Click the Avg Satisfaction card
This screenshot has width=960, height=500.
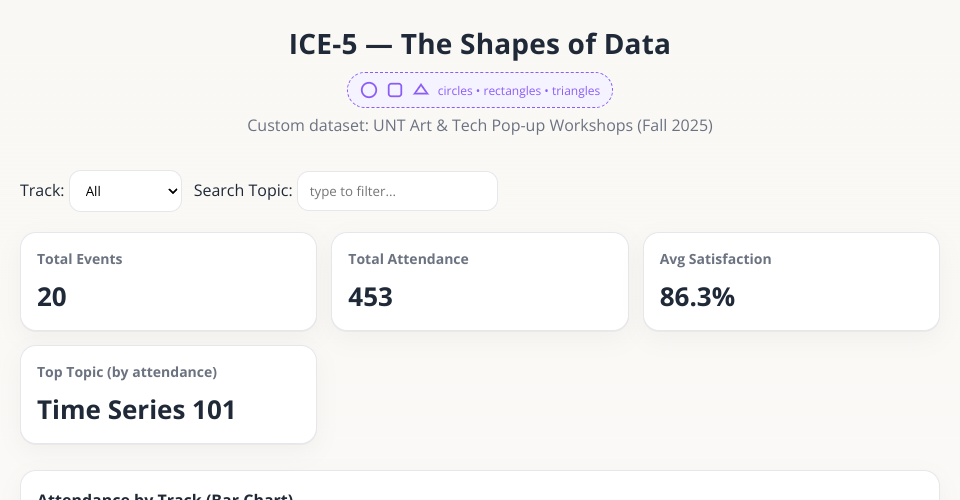(x=791, y=281)
